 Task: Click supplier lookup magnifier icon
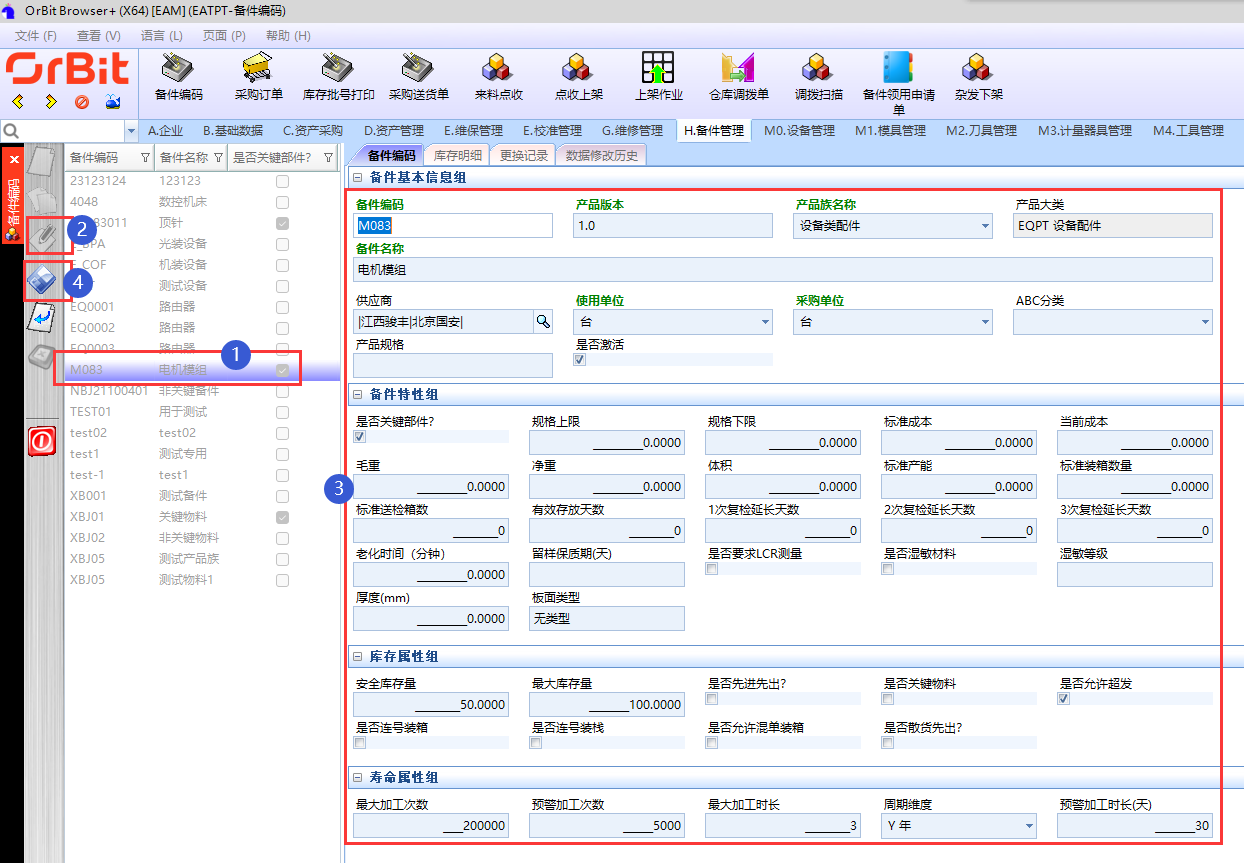coord(543,321)
